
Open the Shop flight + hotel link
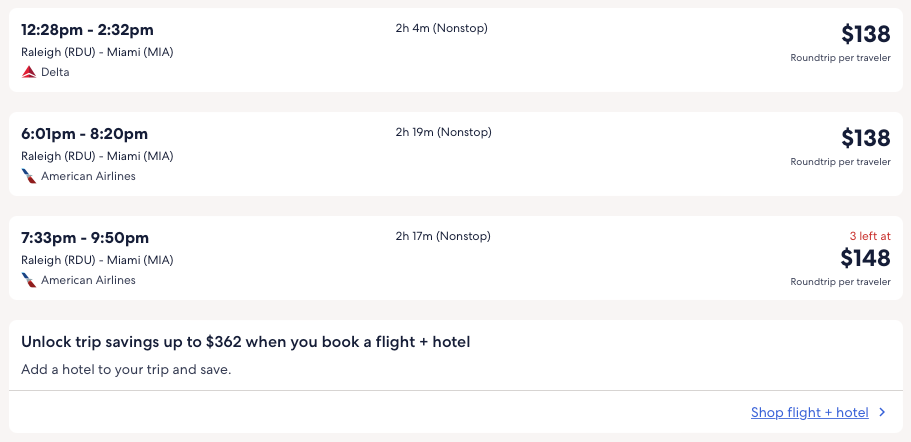809,412
